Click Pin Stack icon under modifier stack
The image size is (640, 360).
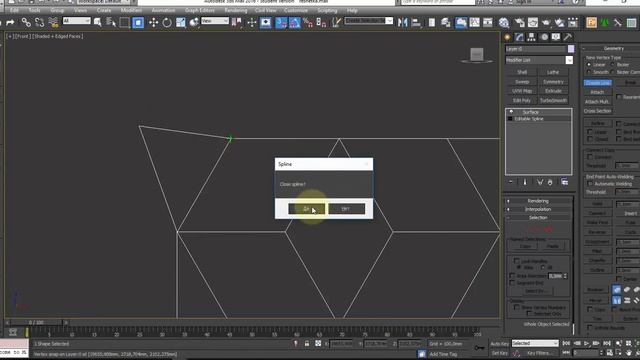511,182
